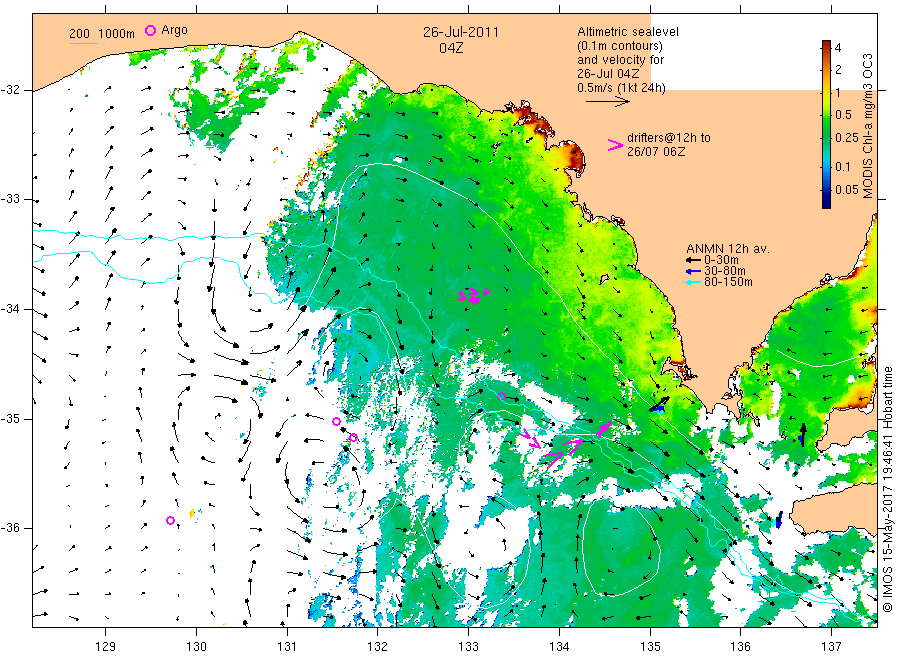Click the 0.5m/s reference velocity arrow
The image size is (900, 660).
pos(607,102)
